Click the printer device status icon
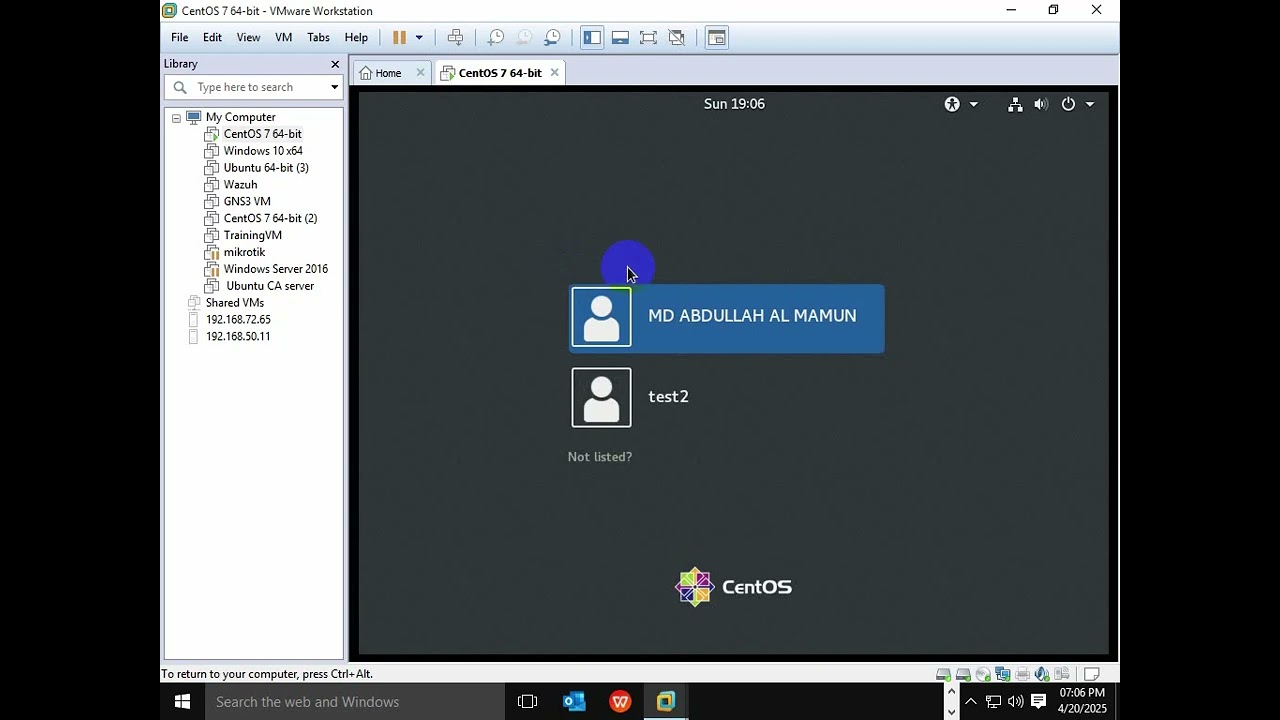 pos(1023,674)
